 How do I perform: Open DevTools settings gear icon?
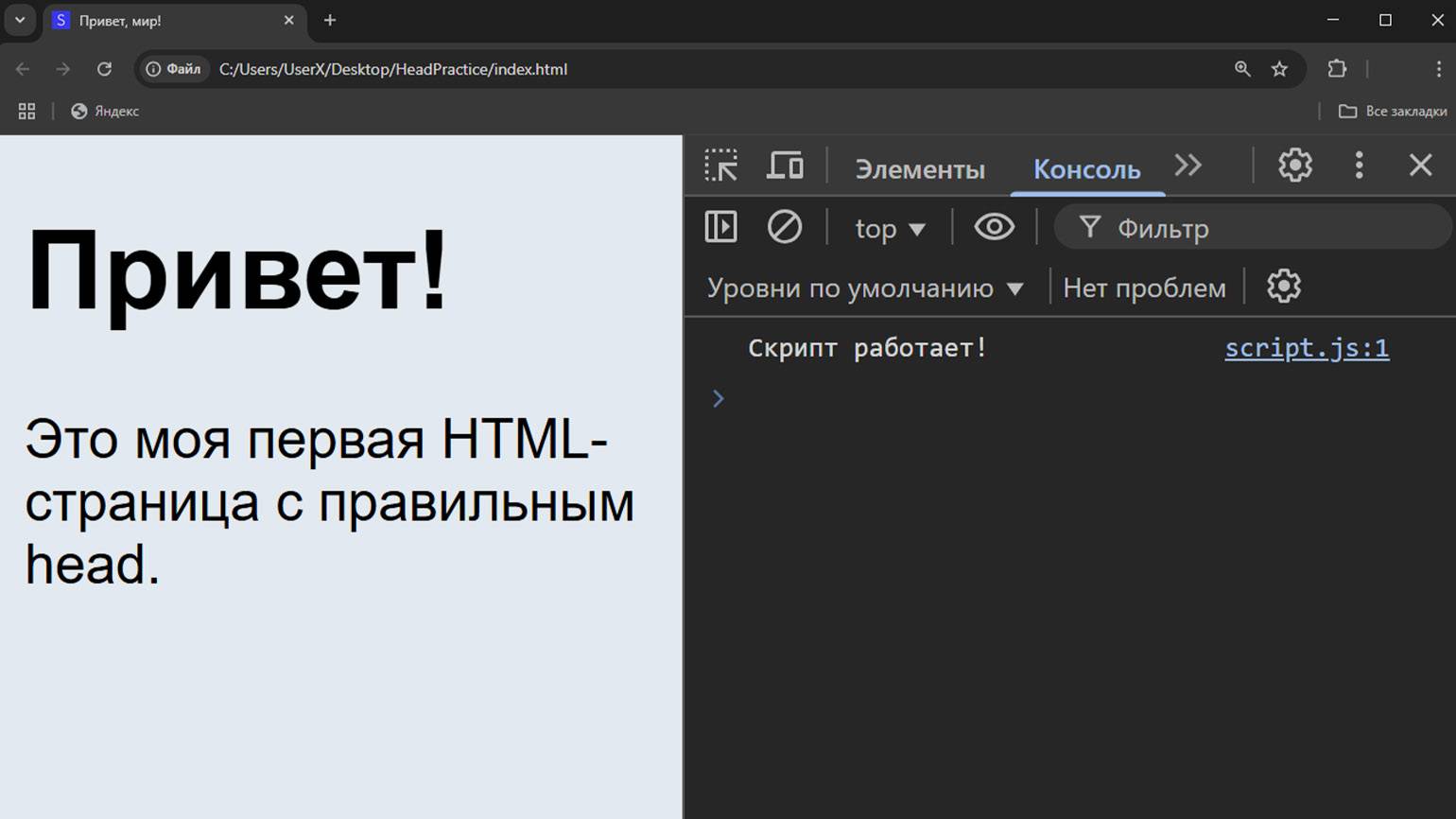click(1295, 166)
